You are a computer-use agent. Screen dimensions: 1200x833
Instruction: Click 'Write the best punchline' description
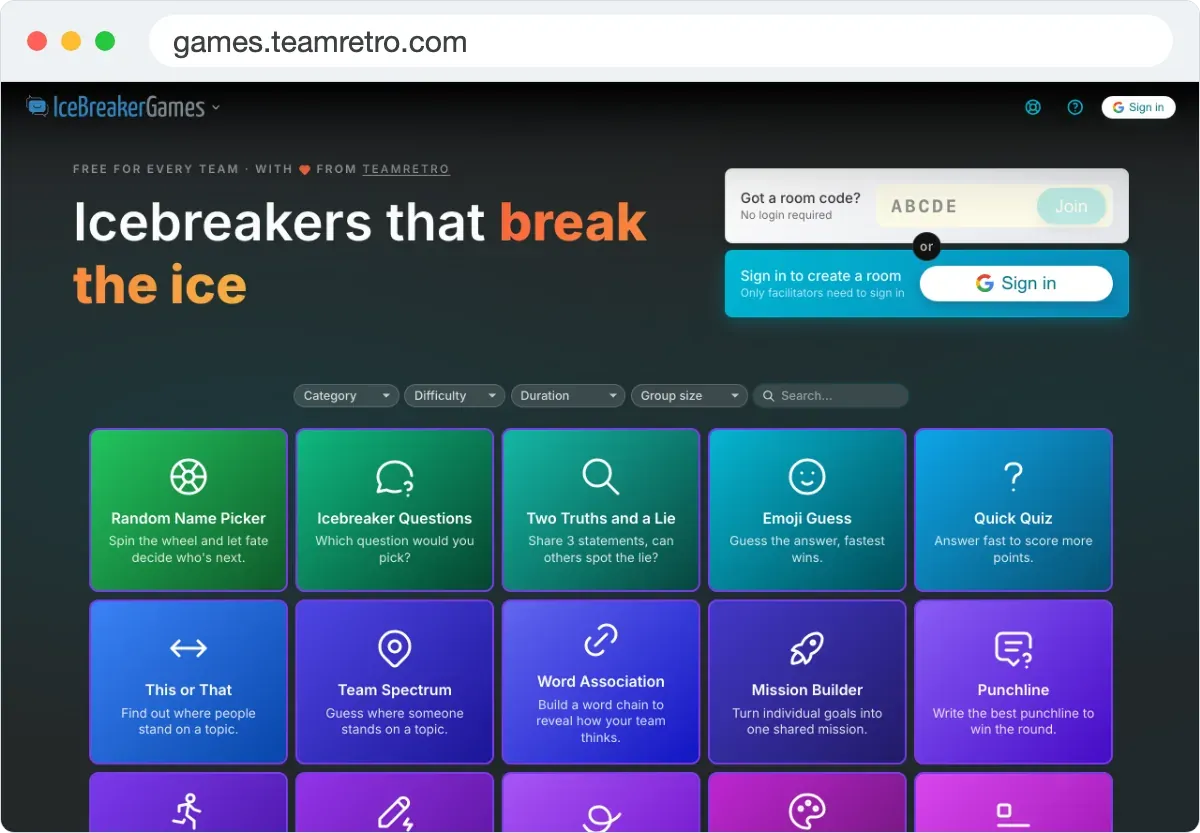(x=1013, y=721)
